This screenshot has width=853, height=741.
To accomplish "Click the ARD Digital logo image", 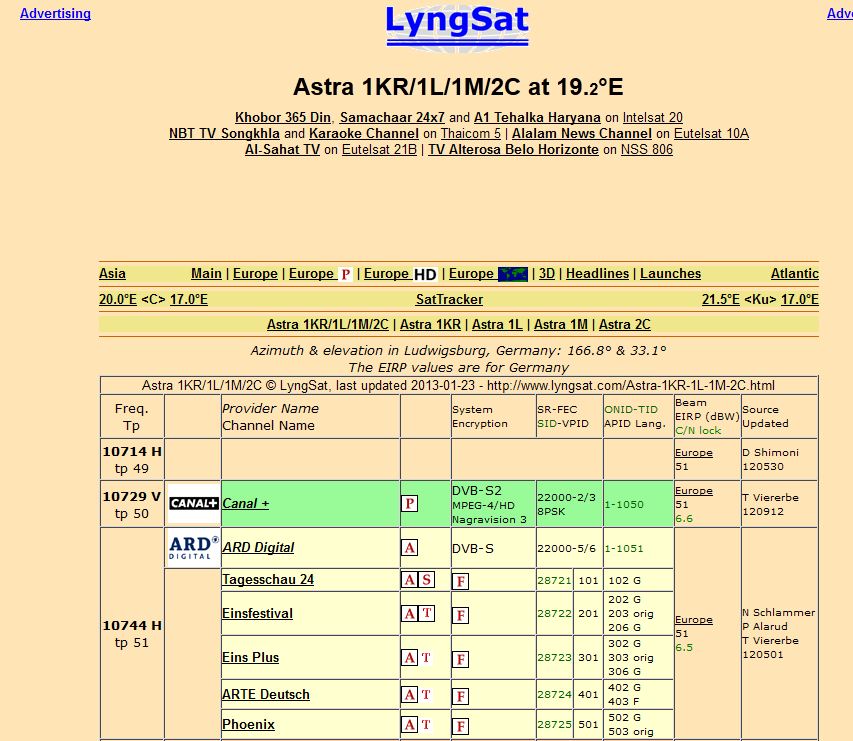I will (x=193, y=547).
